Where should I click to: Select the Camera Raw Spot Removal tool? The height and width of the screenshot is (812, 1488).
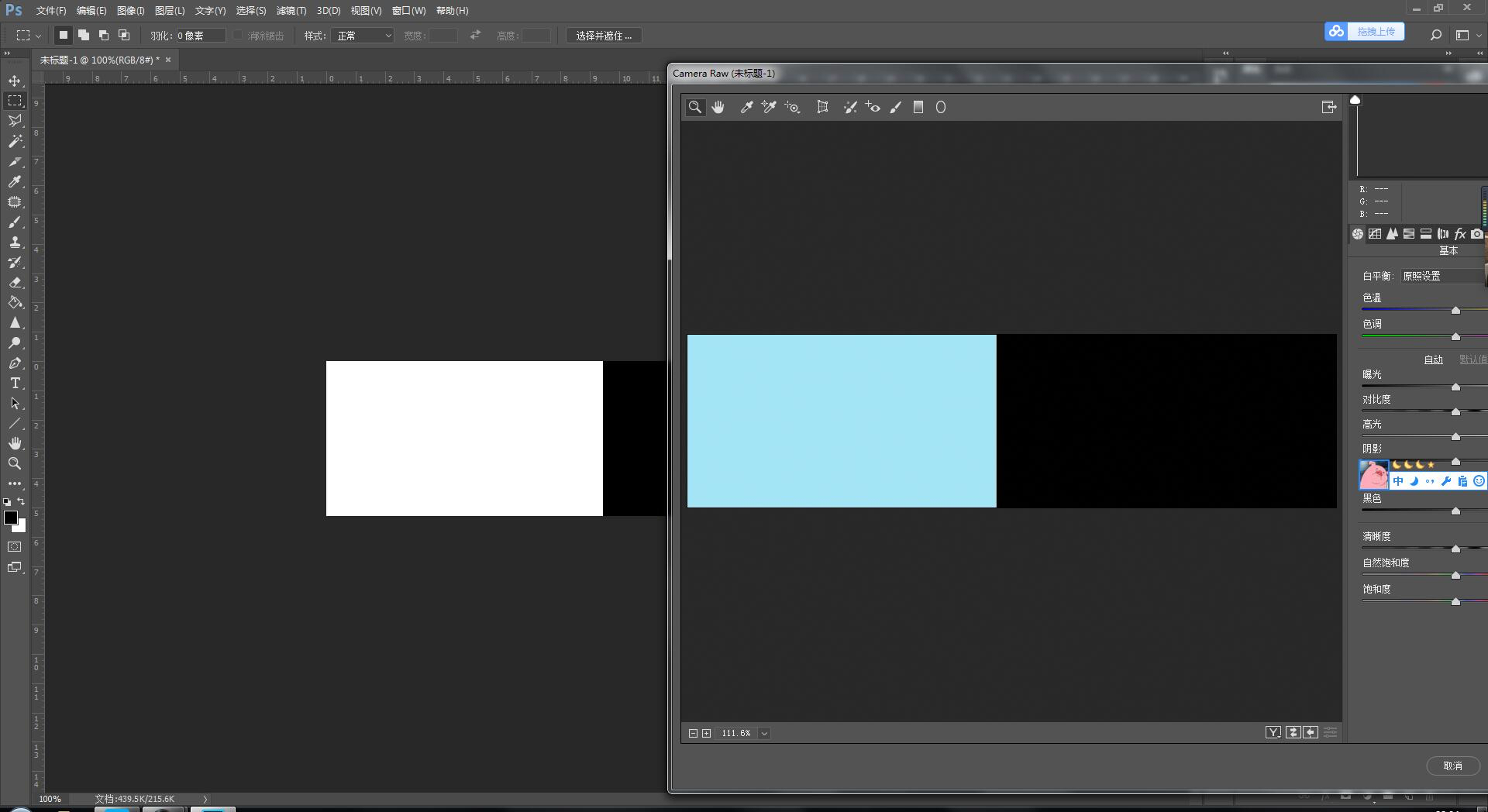coord(850,108)
